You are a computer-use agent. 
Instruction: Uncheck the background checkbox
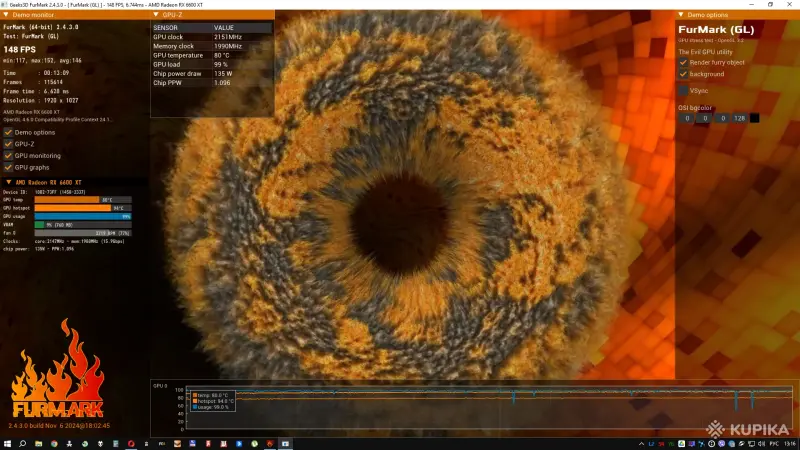(x=683, y=74)
